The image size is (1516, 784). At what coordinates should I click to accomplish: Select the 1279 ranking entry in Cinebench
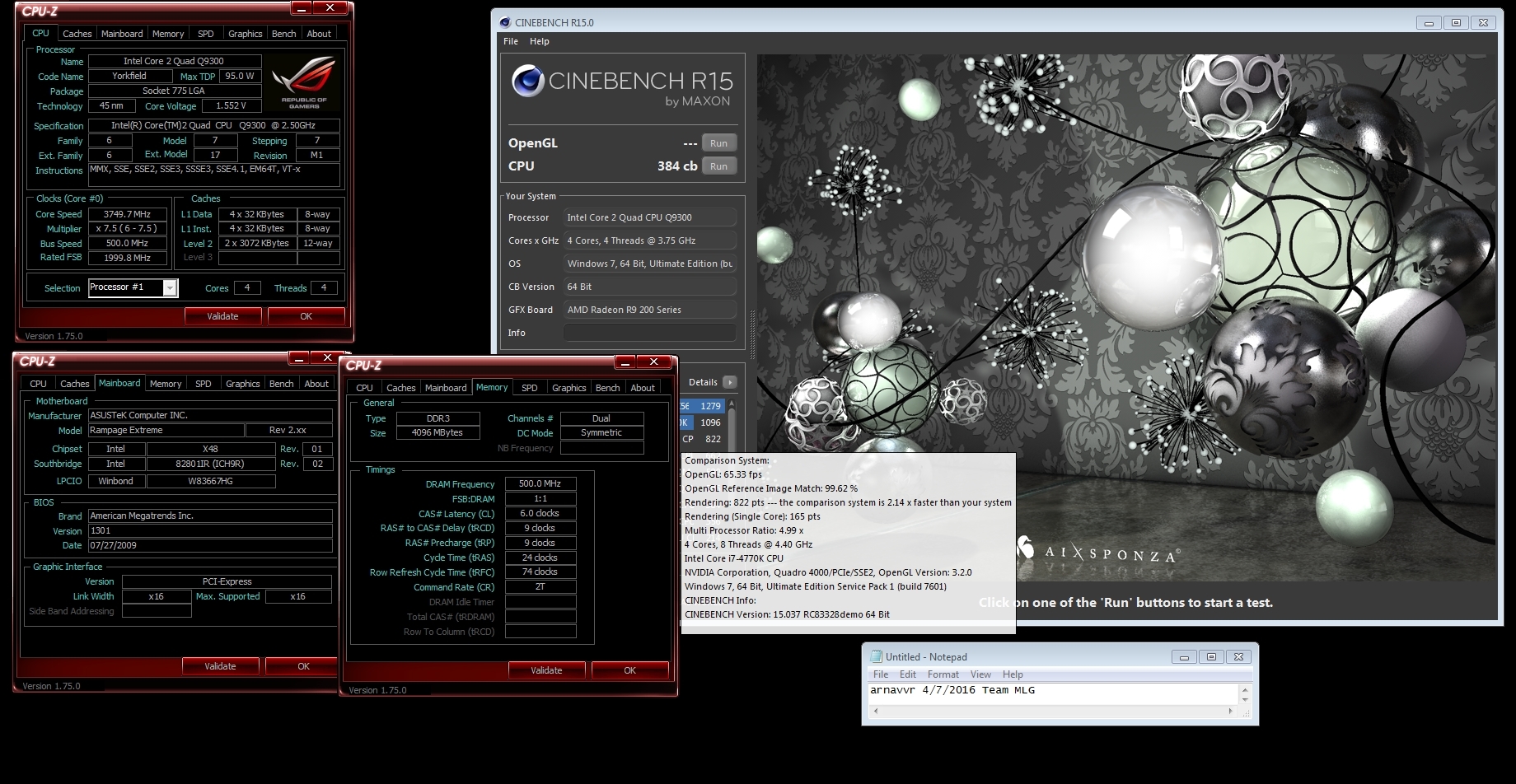[702, 406]
